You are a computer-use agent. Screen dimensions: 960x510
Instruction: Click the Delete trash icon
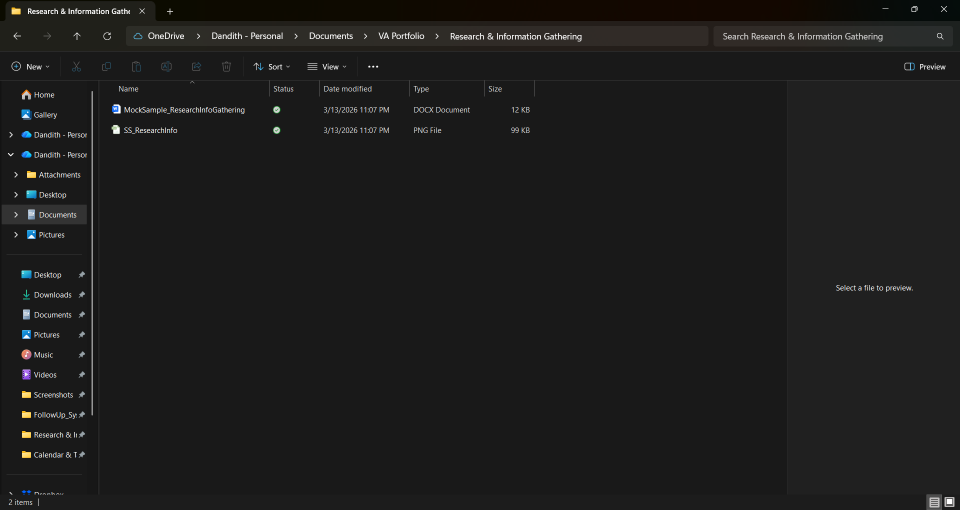click(x=227, y=67)
